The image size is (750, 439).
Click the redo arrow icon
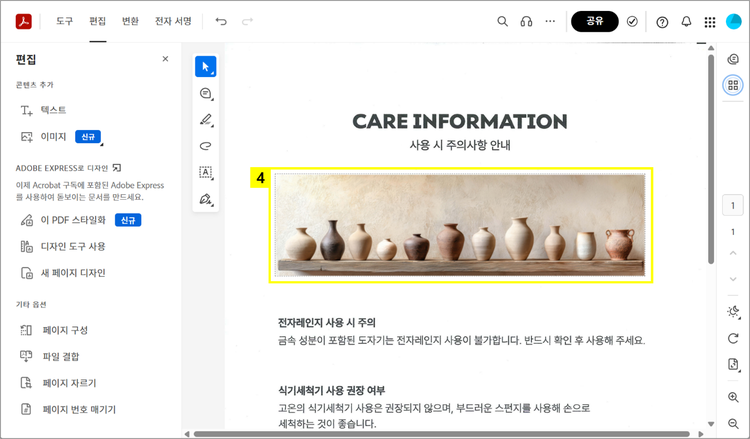(247, 22)
